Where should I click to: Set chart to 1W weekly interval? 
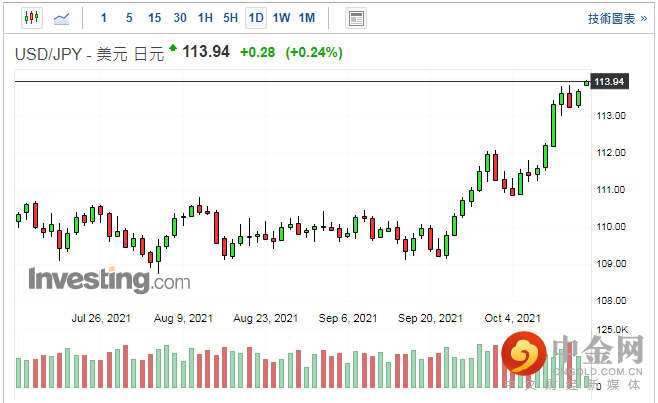click(x=281, y=18)
